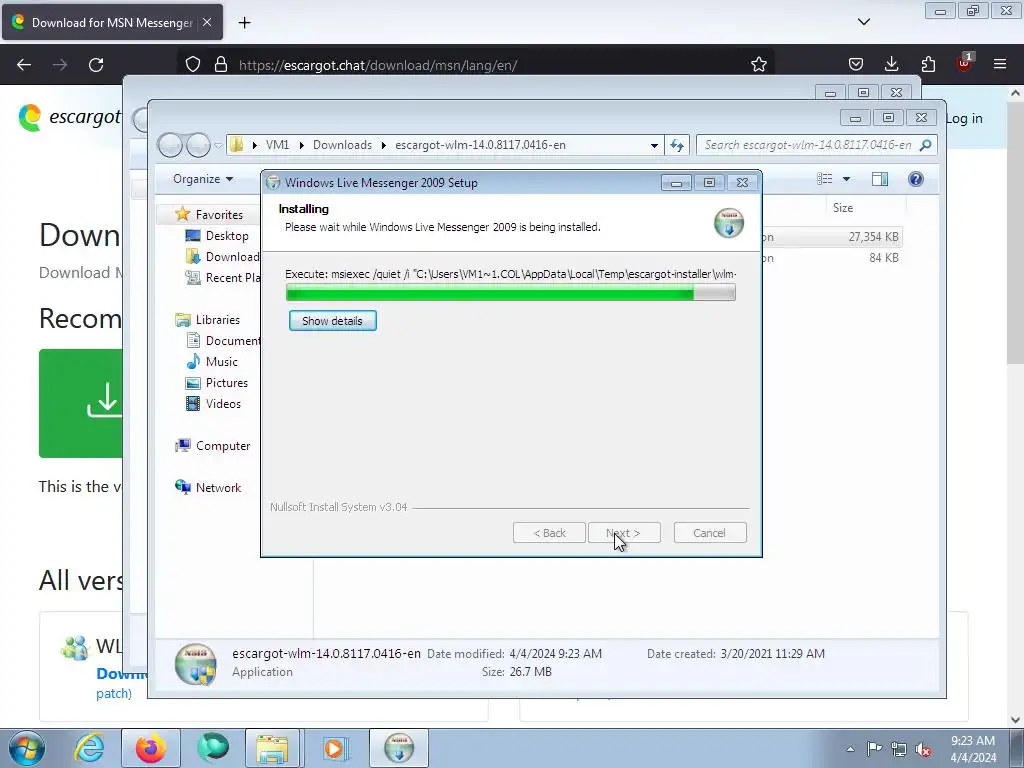This screenshot has width=1024, height=768.
Task: Open the Firefox downloads panel
Action: [x=891, y=65]
